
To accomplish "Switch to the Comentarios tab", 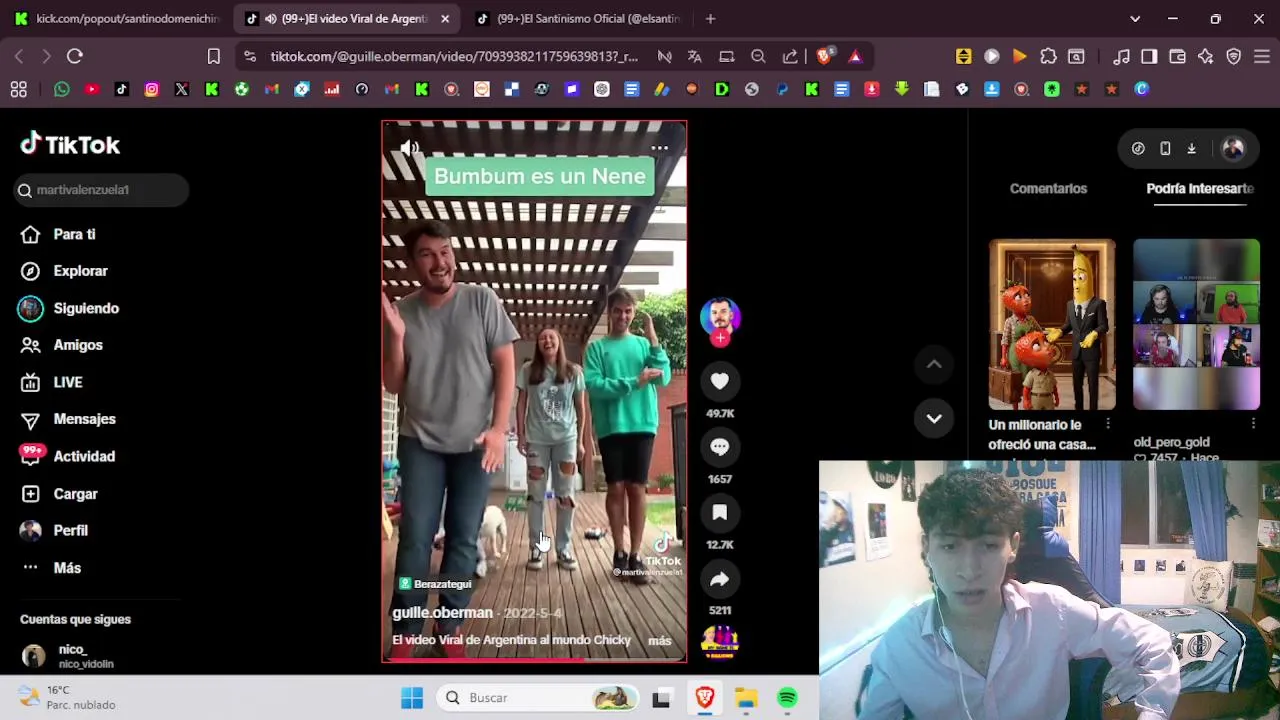I will 1048,188.
